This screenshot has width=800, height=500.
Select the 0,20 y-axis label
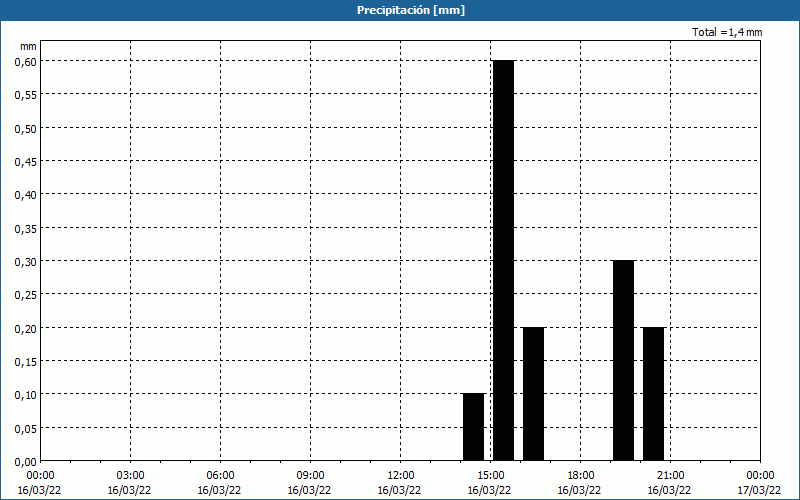pyautogui.click(x=26, y=328)
